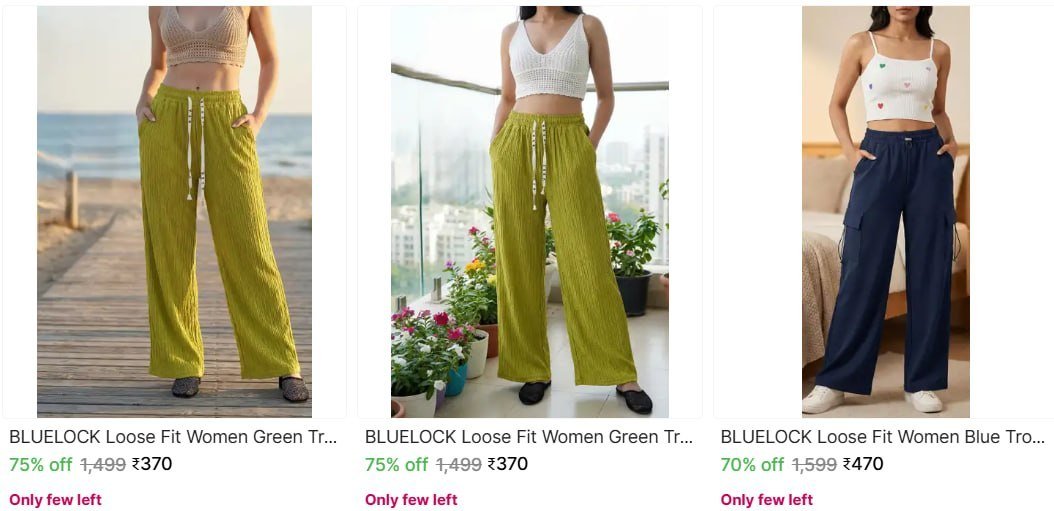Open the green trousers balcony flowers photo
1054x511 pixels.
tap(530, 212)
